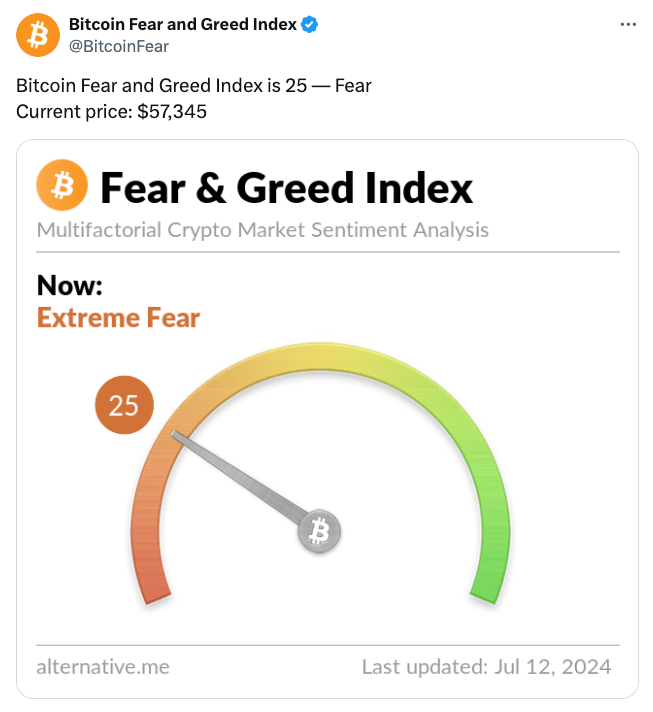The image size is (653, 712).
Task: Click the "Multifactorial Crypto Market Sentiment Analysis" subtitle
Action: click(x=262, y=230)
